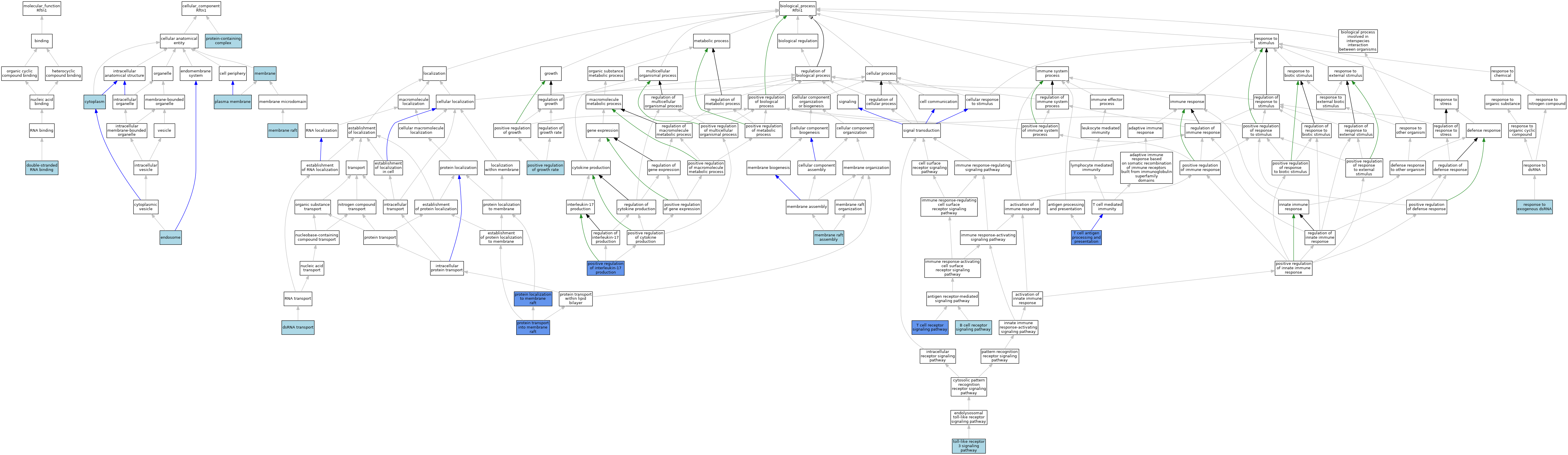This screenshot has width=1568, height=455.
Task: Click the 'signal transduction' node
Action: [x=922, y=130]
